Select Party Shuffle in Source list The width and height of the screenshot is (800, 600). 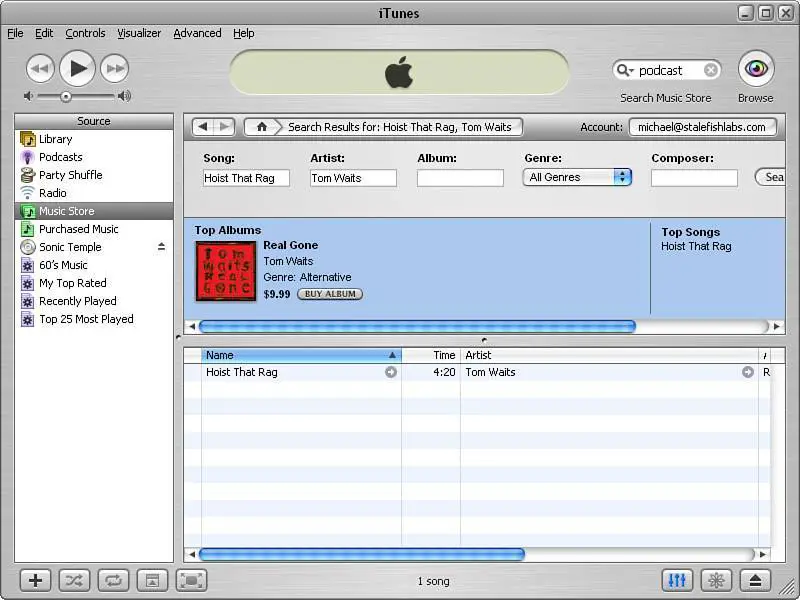[94, 175]
